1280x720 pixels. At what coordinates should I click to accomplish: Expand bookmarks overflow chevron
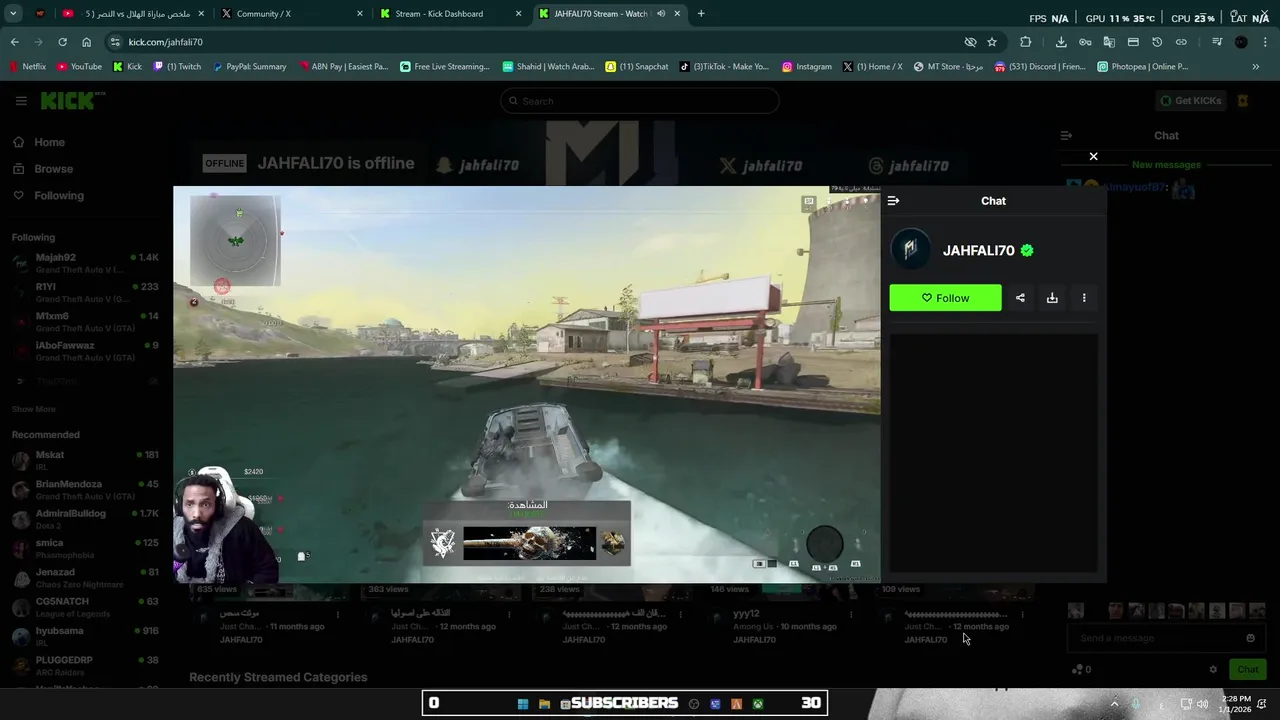point(1256,67)
